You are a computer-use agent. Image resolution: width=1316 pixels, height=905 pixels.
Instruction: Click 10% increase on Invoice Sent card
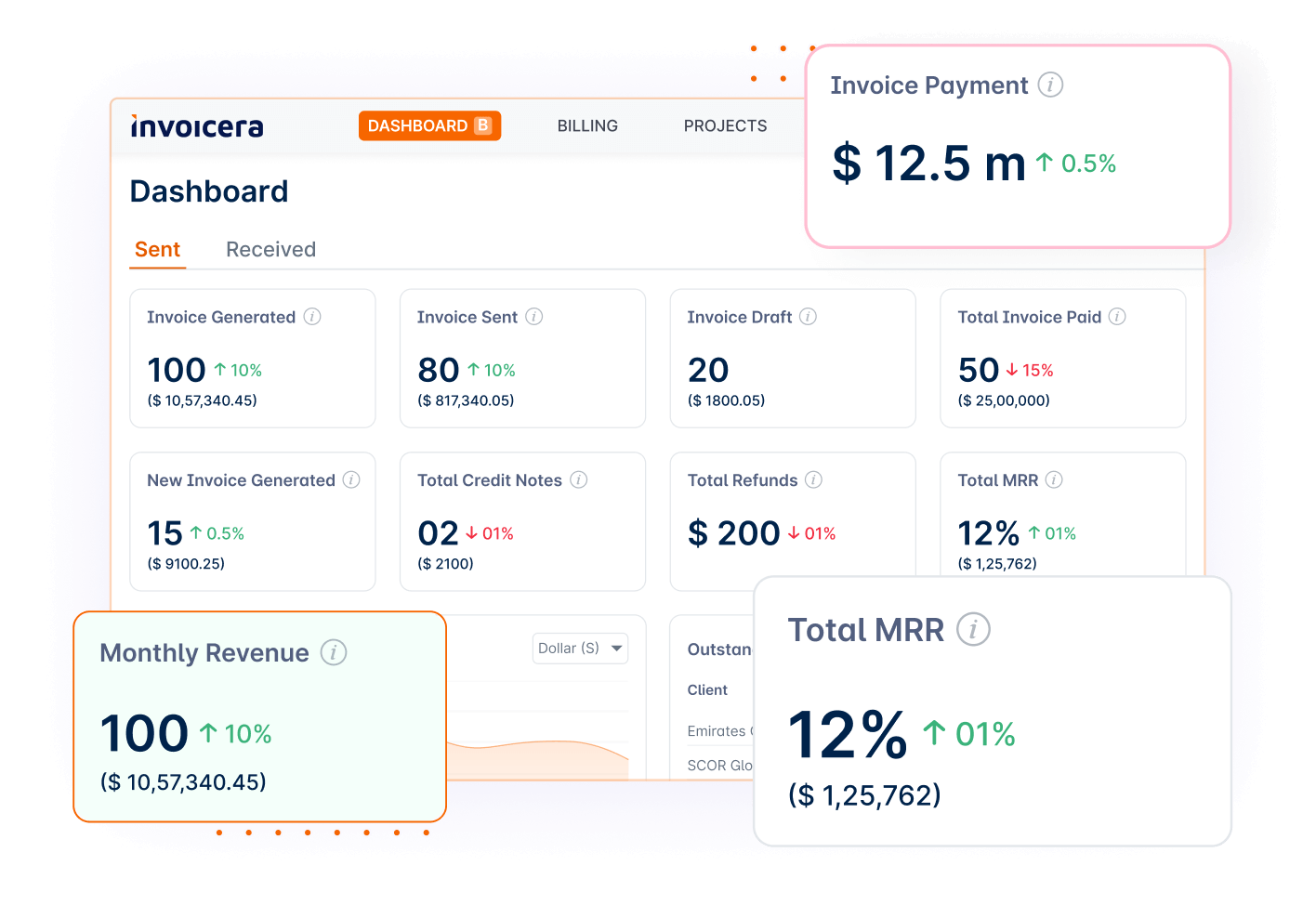tap(491, 370)
